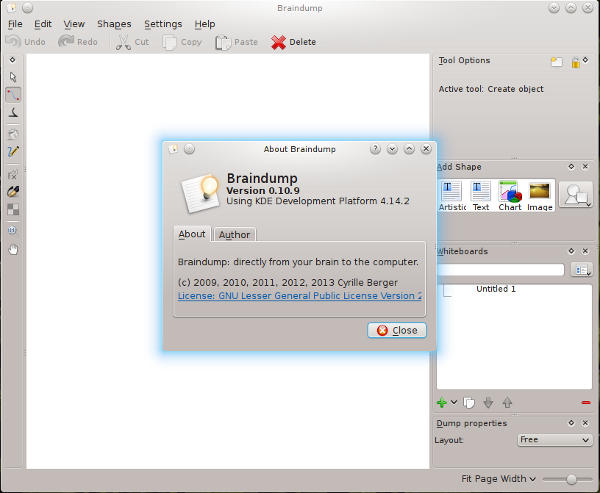Click the zoom slider handle
The height and width of the screenshot is (493, 600).
[x=571, y=479]
